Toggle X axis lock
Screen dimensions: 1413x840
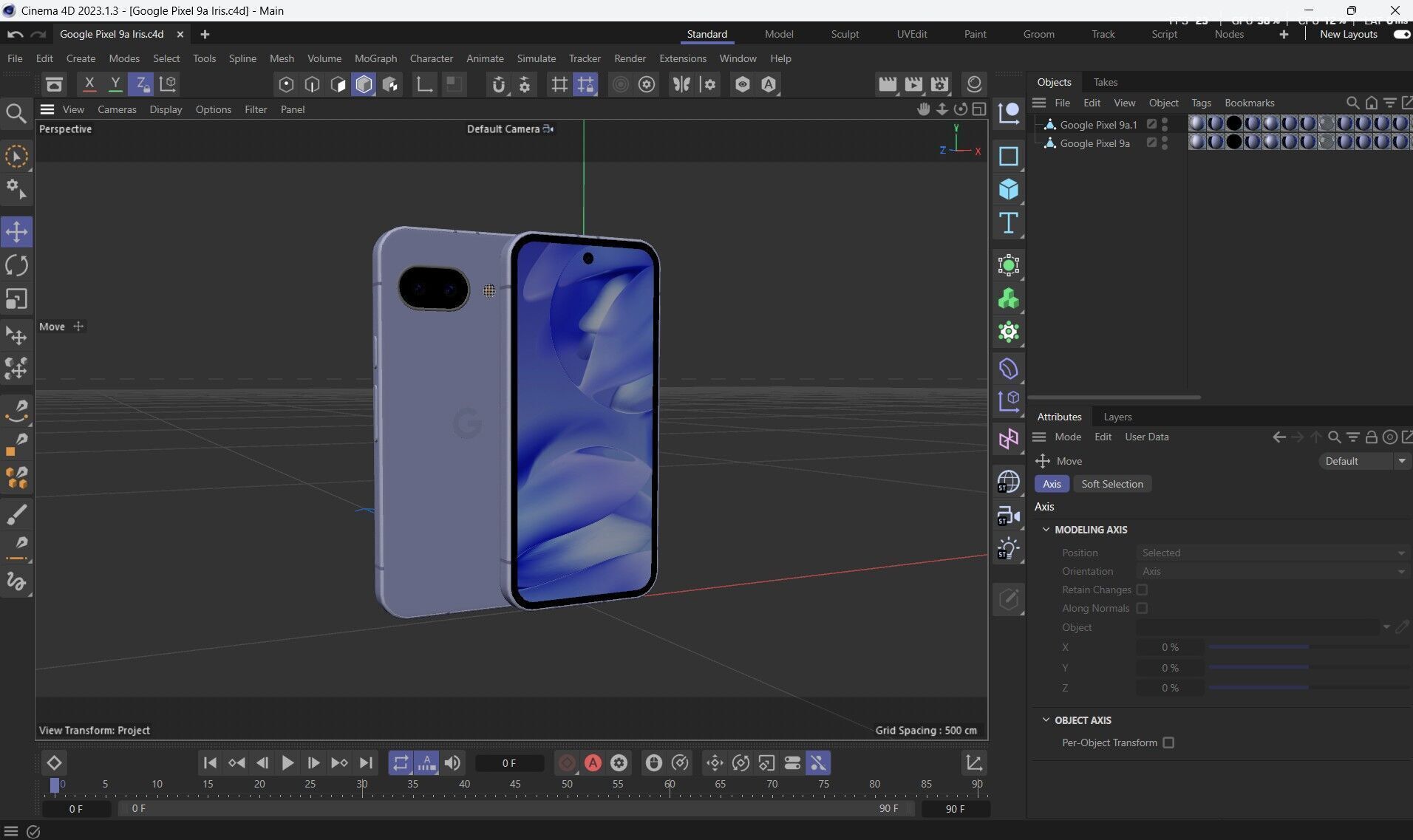click(89, 84)
